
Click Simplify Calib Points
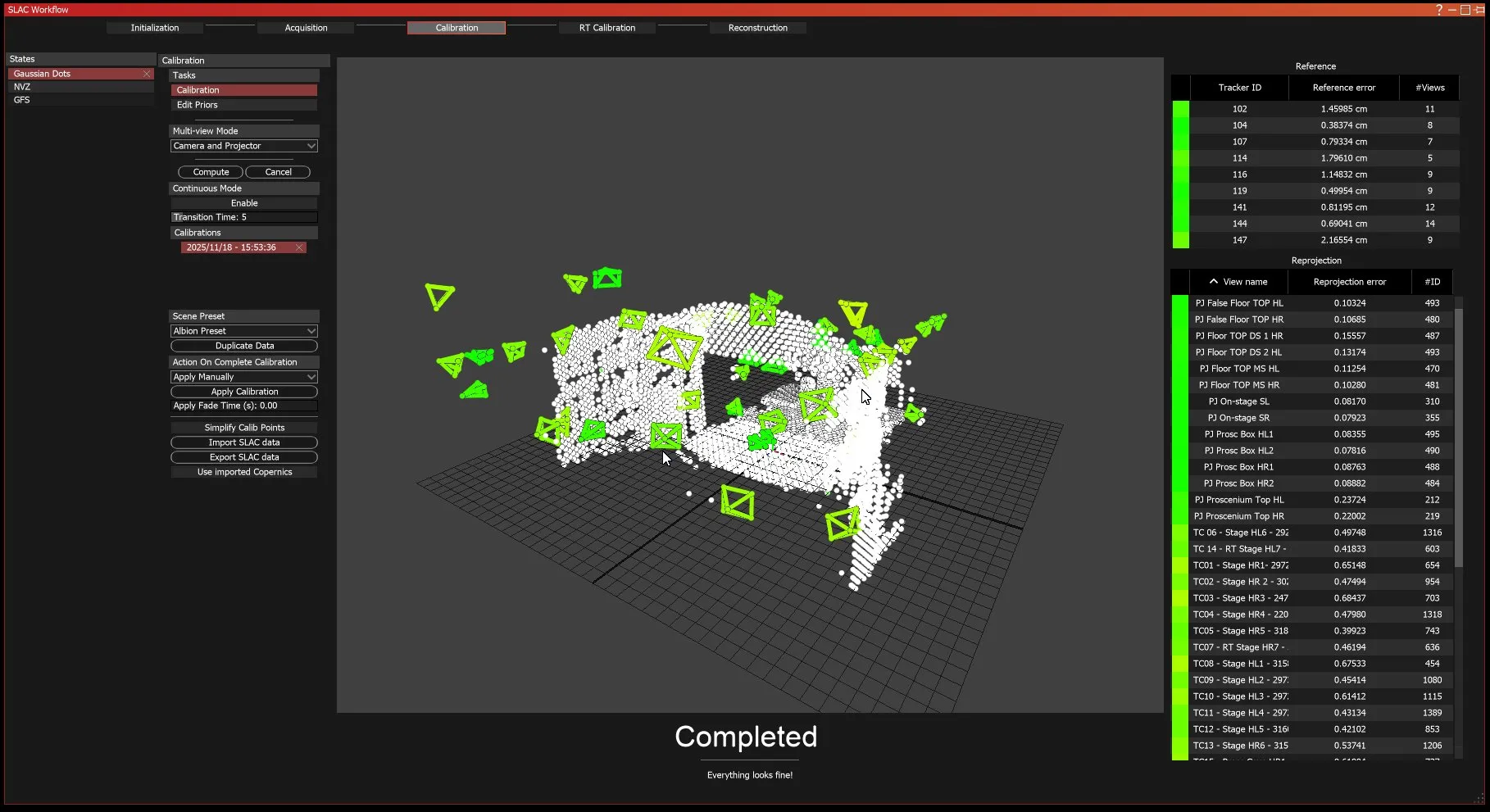pyautogui.click(x=244, y=428)
